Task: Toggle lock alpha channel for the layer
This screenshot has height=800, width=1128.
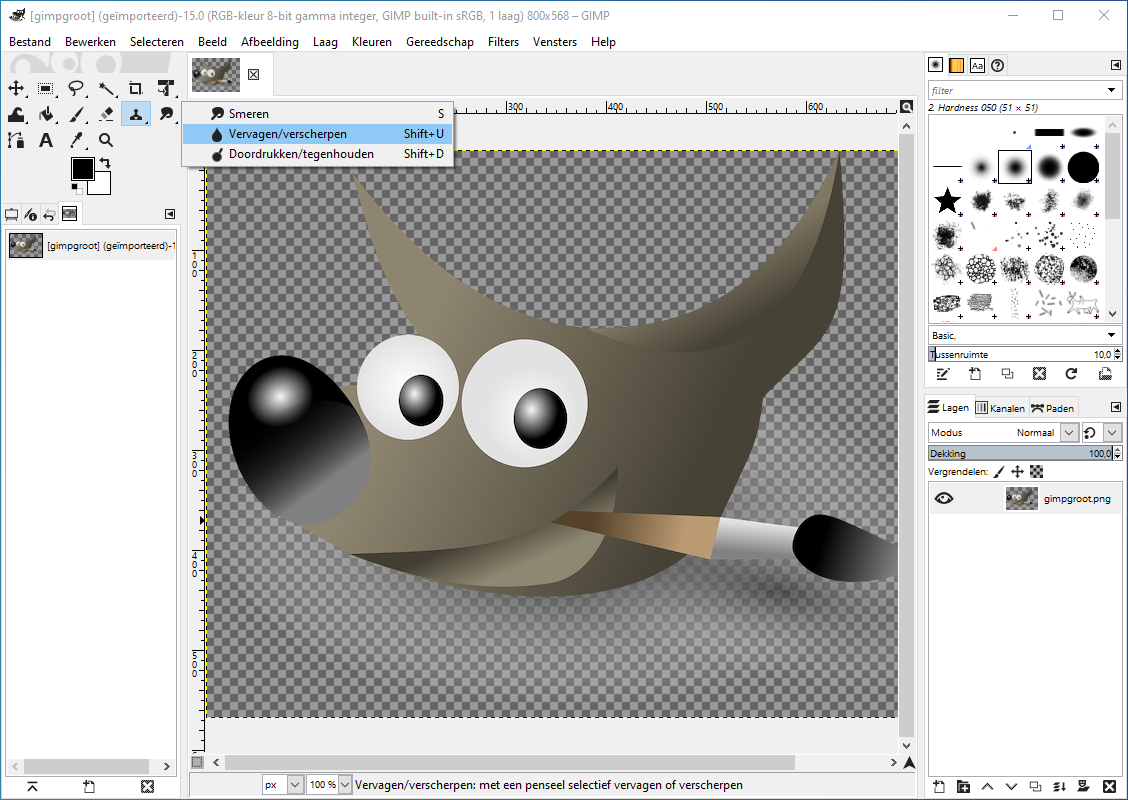Action: 1036,471
